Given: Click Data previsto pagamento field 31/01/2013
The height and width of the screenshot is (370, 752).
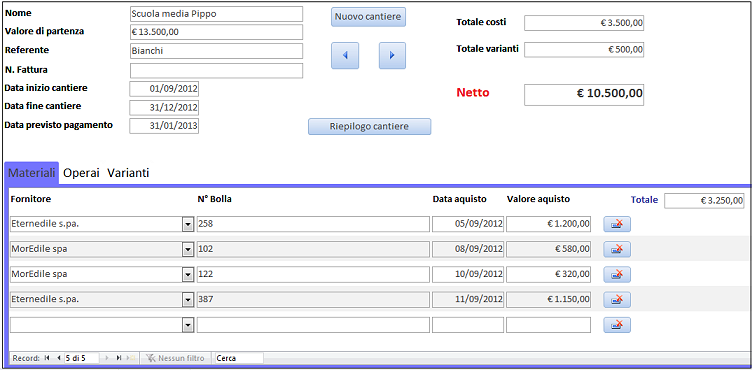Looking at the screenshot, I should pos(164,126).
